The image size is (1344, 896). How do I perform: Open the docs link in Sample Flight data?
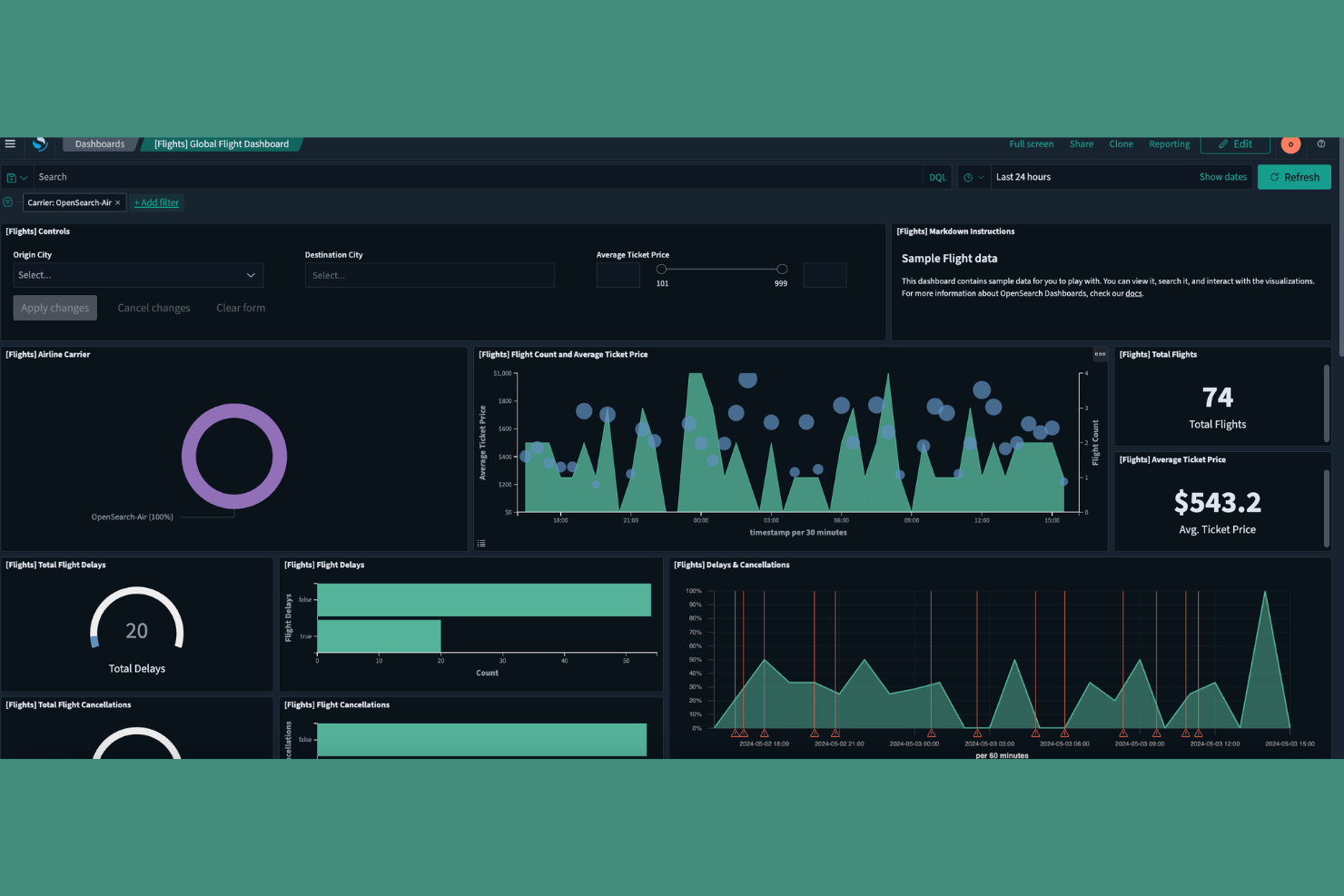pyautogui.click(x=1133, y=293)
